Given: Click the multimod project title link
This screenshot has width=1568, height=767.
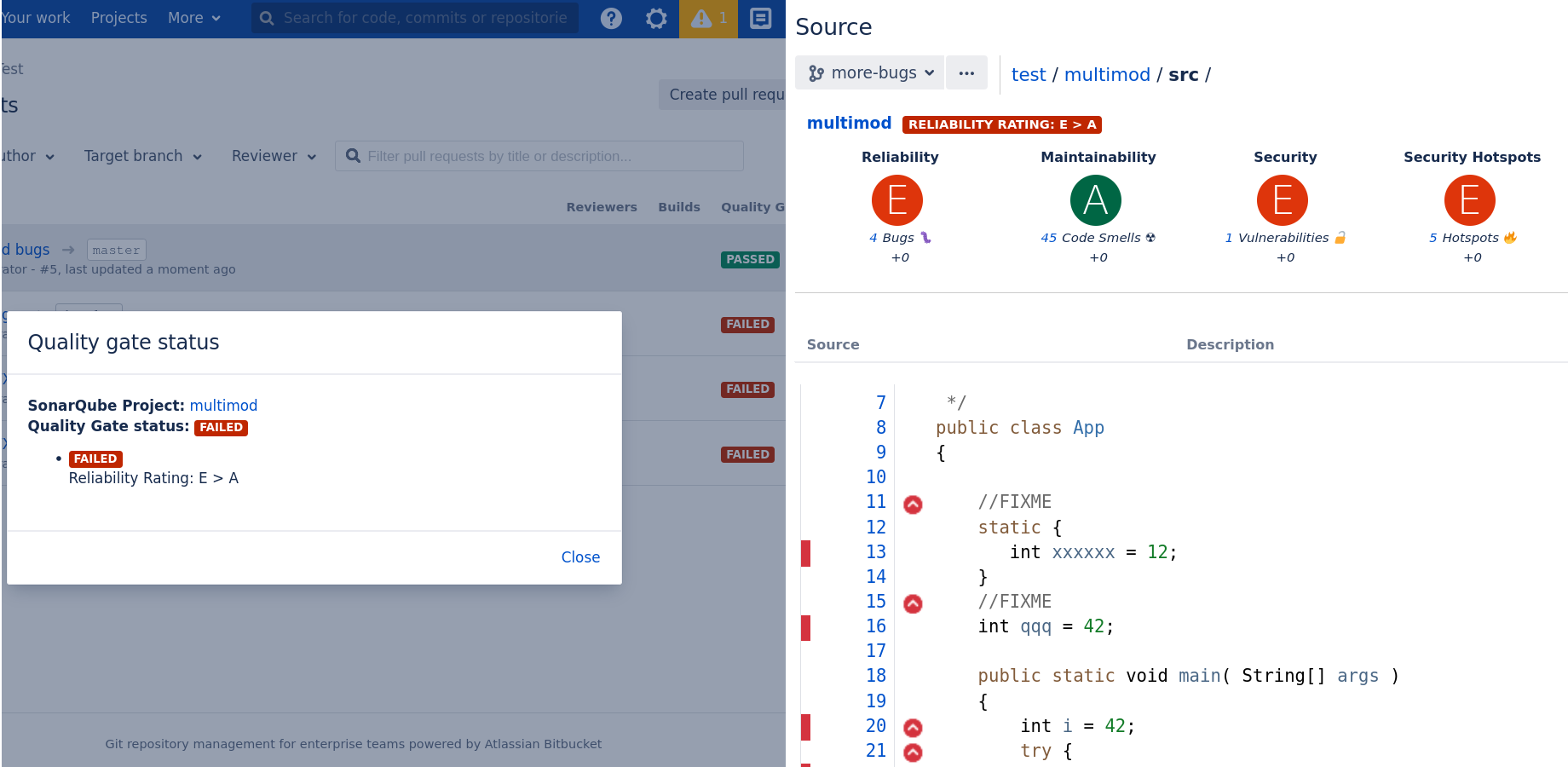Looking at the screenshot, I should (x=849, y=123).
